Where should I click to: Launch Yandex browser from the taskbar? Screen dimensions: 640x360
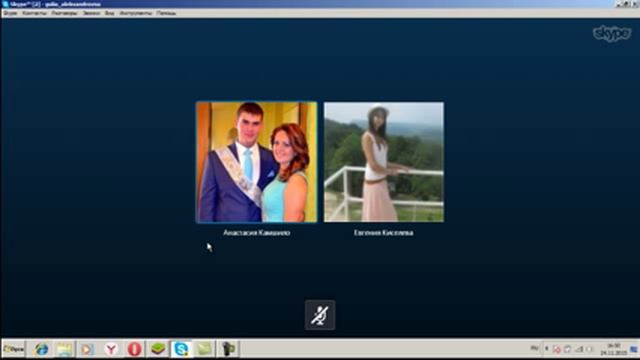(111, 349)
